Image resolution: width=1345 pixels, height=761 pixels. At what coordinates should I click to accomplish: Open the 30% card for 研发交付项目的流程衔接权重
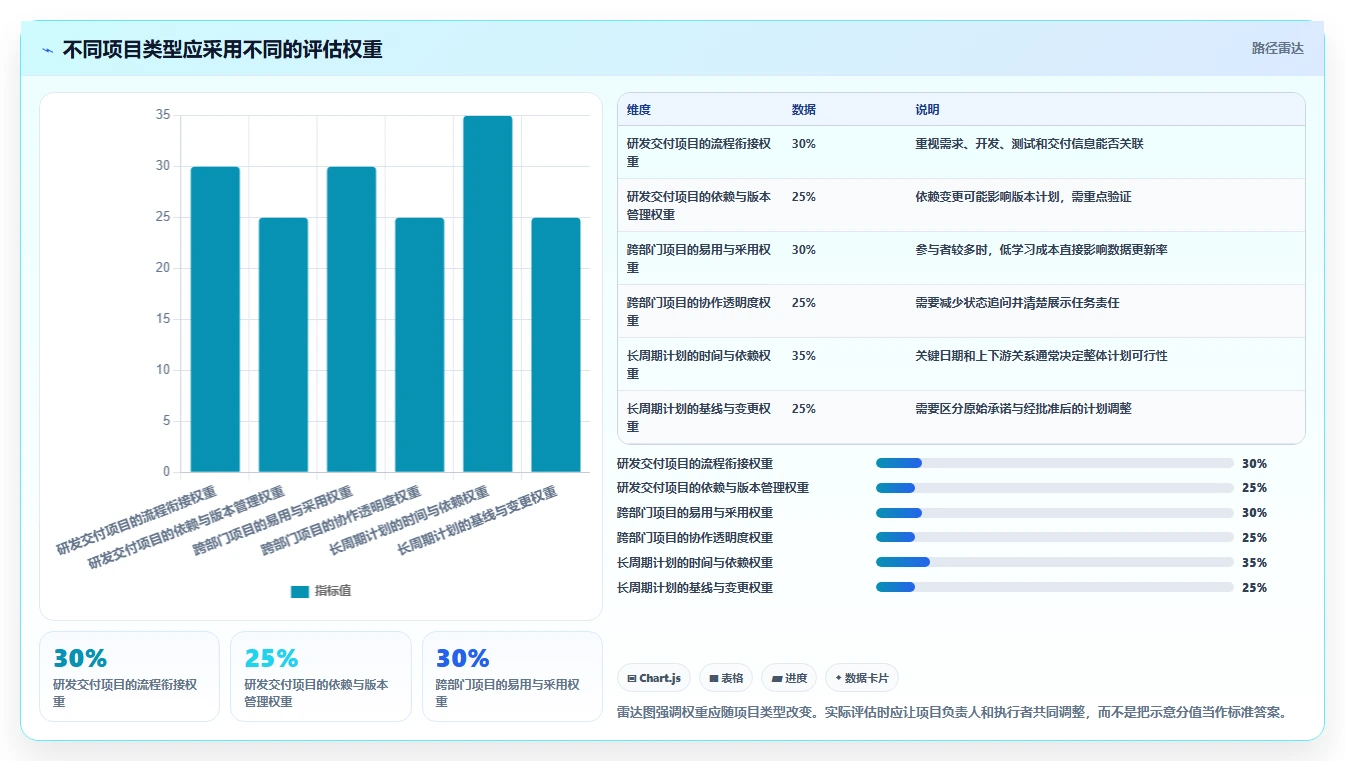coord(129,676)
